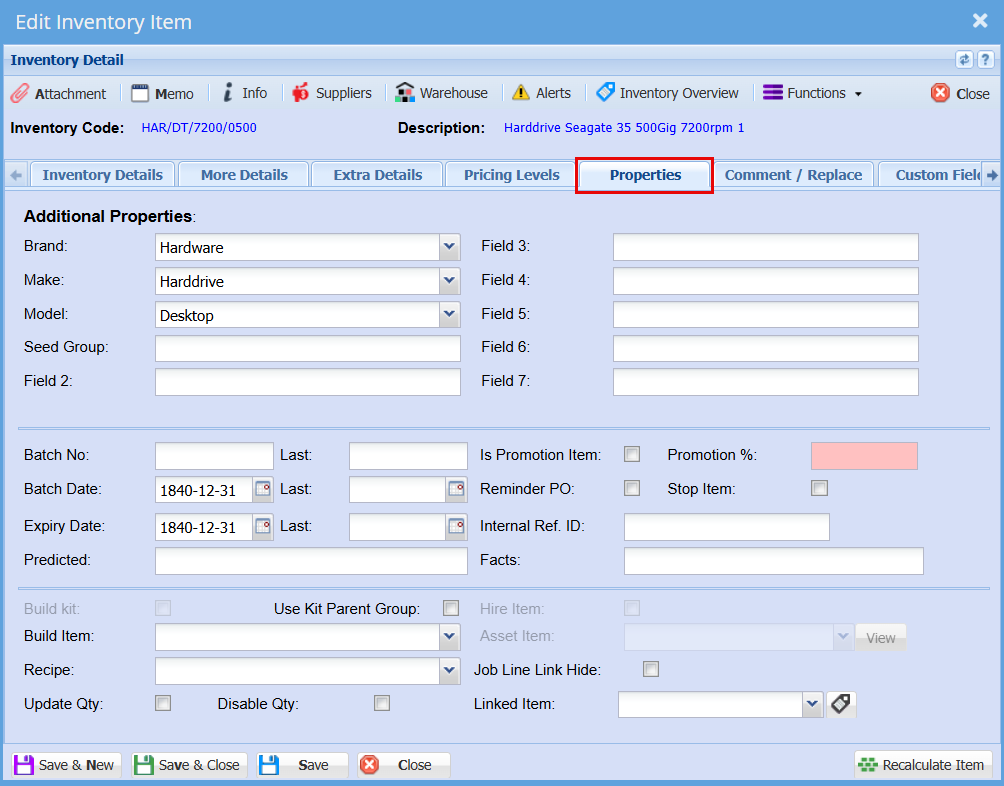Click the Internal Ref. ID input field
The image size is (1004, 786).
pyautogui.click(x=726, y=527)
